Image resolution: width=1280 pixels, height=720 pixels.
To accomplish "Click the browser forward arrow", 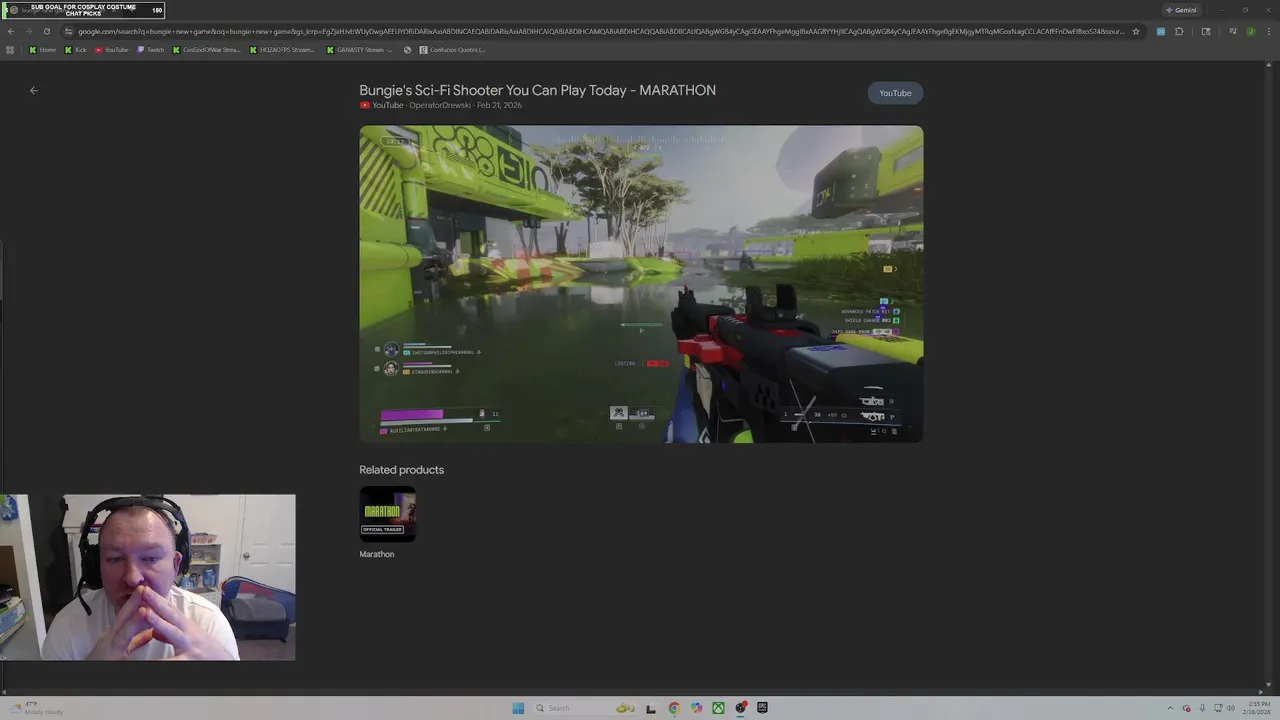I will tap(28, 31).
